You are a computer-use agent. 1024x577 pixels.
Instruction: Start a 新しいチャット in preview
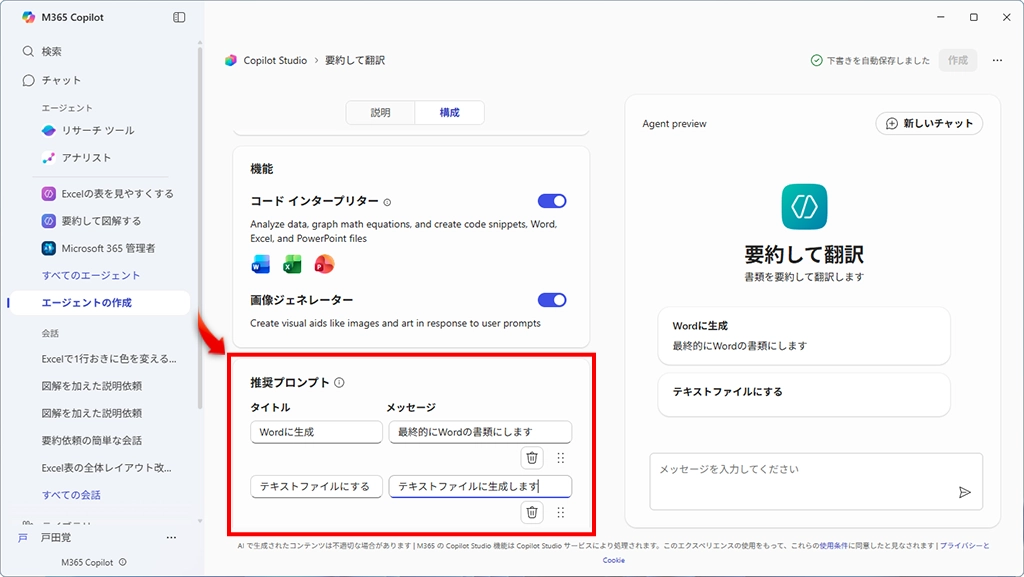click(x=929, y=123)
